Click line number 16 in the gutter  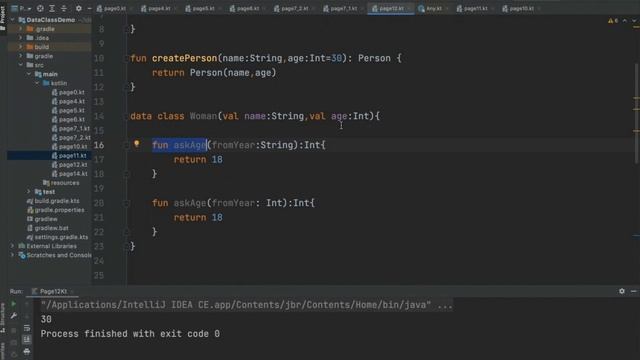point(99,145)
